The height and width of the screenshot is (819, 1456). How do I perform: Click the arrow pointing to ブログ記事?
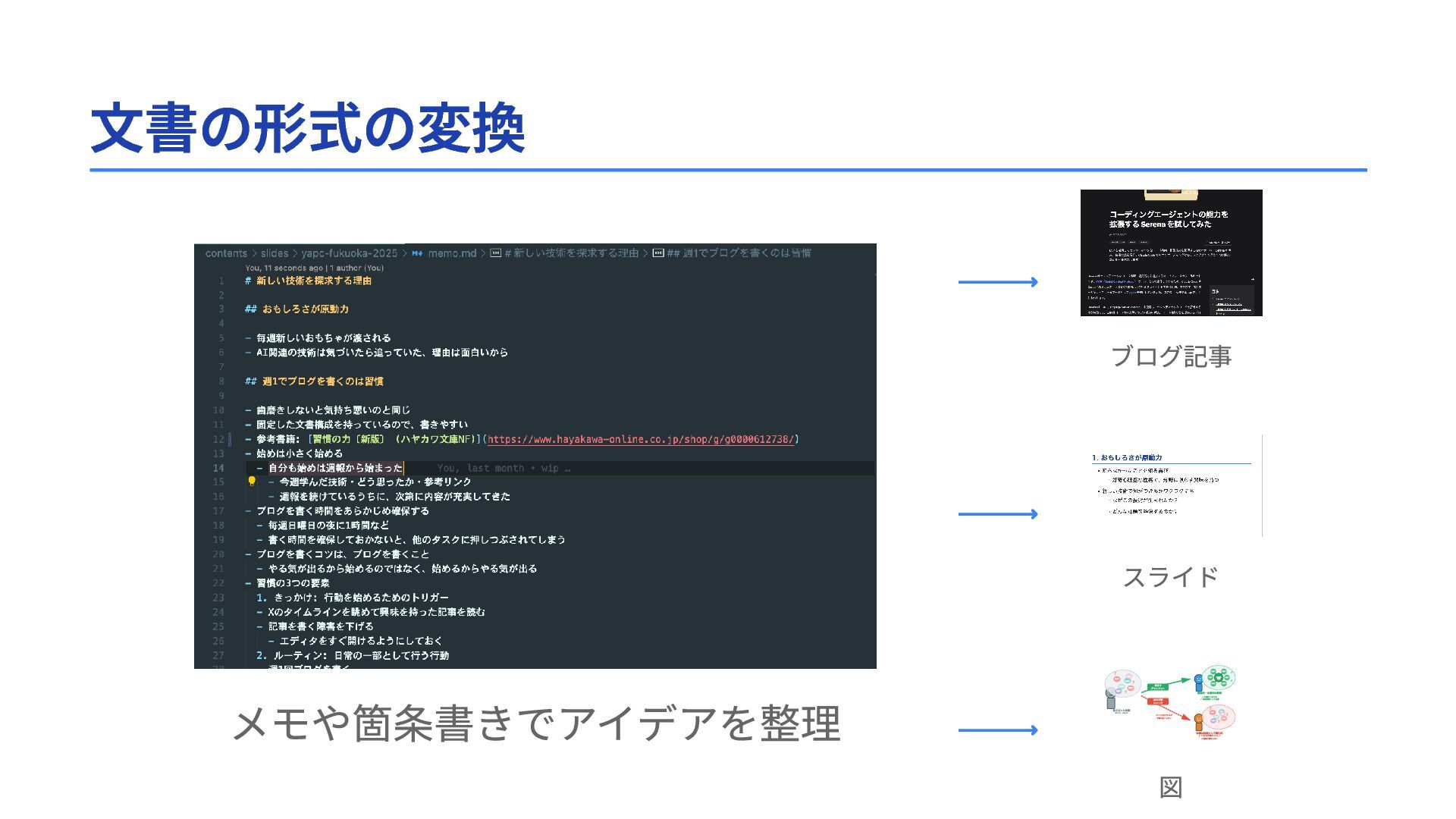pos(998,282)
